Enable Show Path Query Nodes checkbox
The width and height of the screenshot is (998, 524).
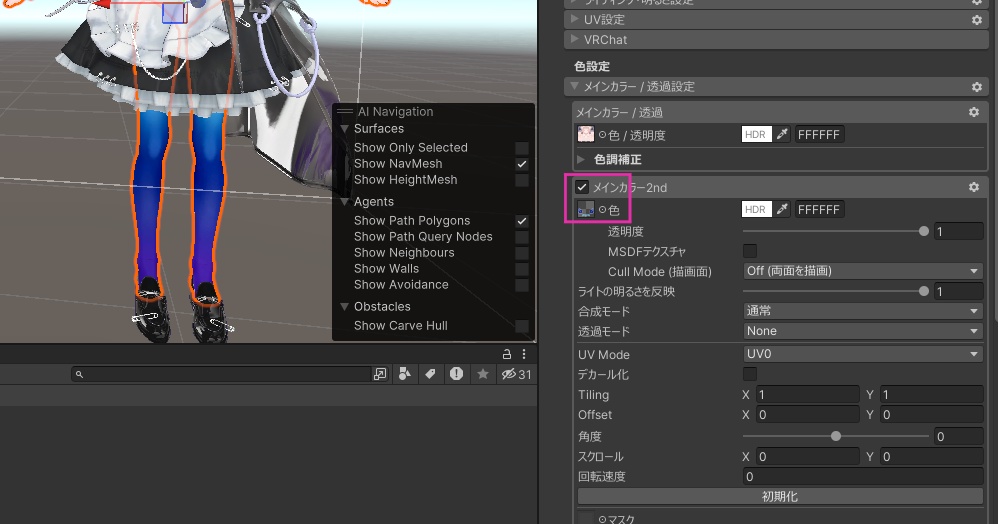click(522, 237)
